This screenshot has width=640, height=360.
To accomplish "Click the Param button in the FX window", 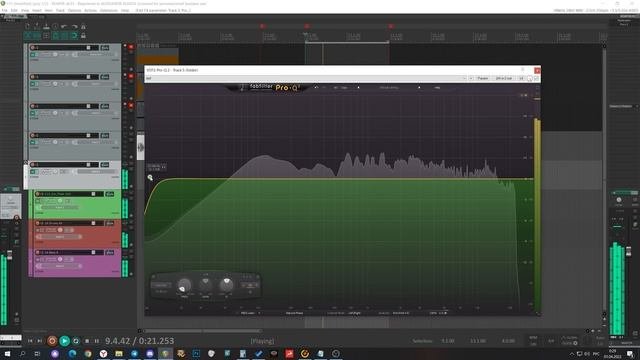I will click(x=483, y=78).
